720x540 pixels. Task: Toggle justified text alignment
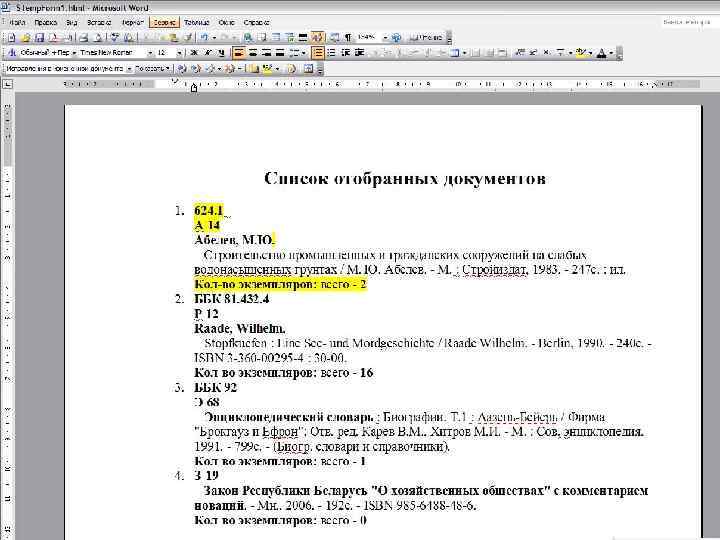(280, 53)
